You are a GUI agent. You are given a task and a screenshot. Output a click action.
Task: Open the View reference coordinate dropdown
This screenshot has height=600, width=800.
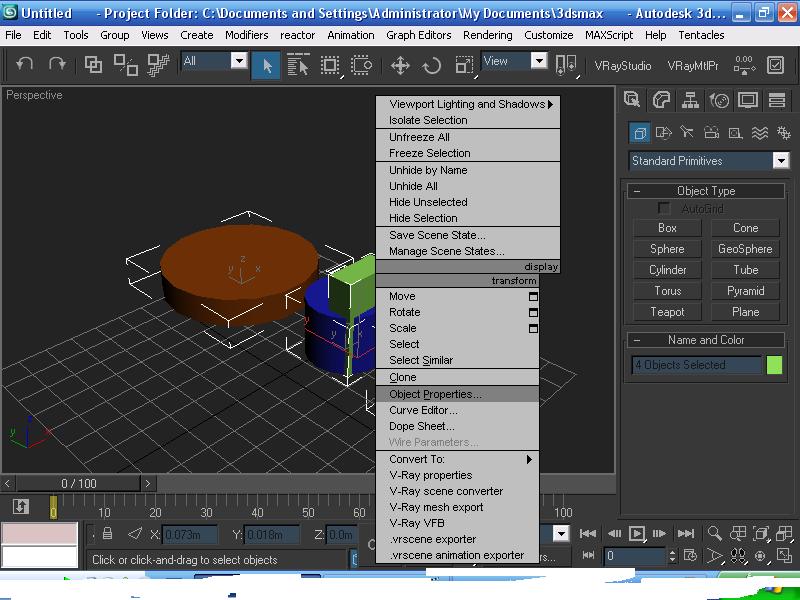coord(539,61)
